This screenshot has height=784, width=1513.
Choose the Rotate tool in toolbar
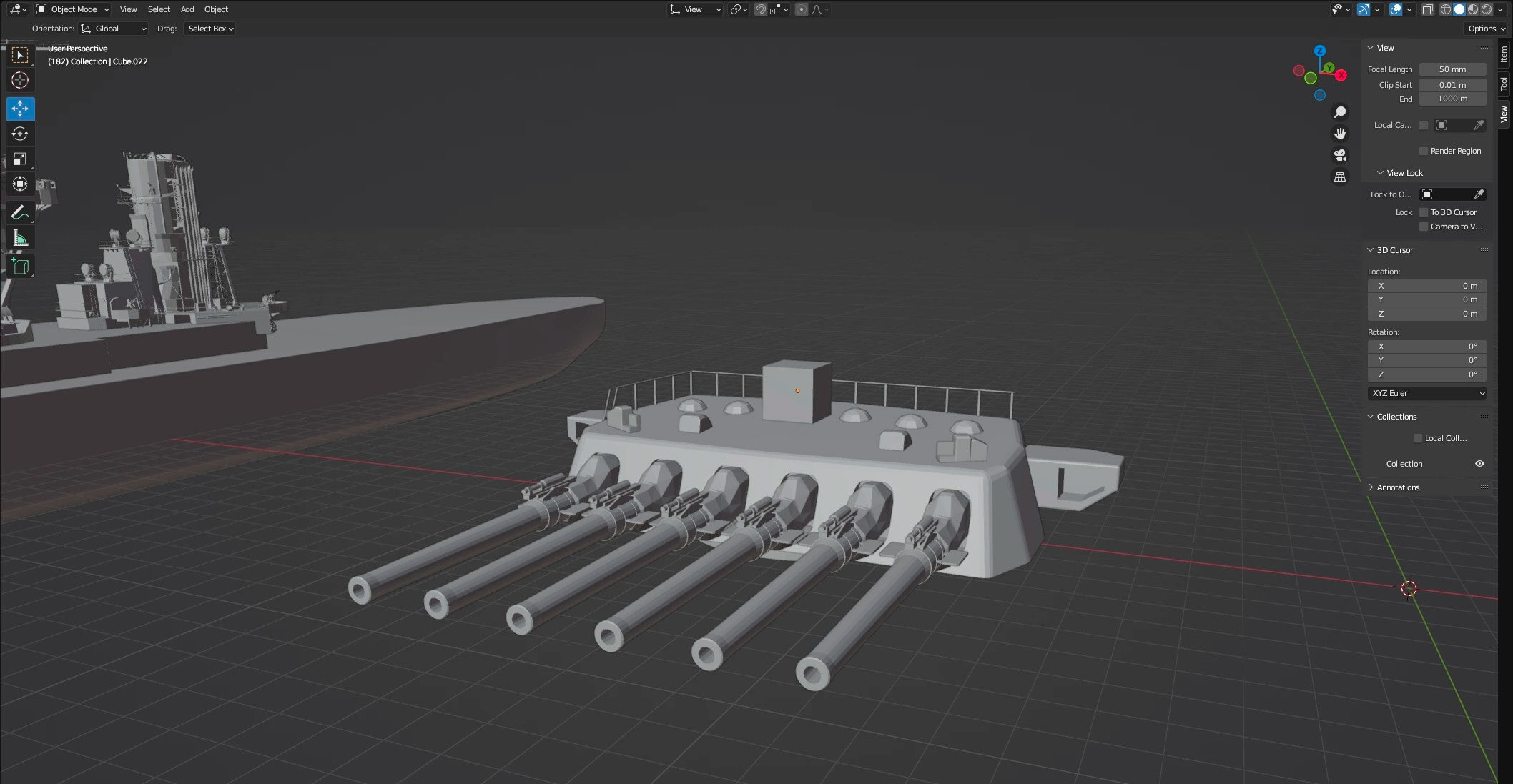pyautogui.click(x=20, y=134)
